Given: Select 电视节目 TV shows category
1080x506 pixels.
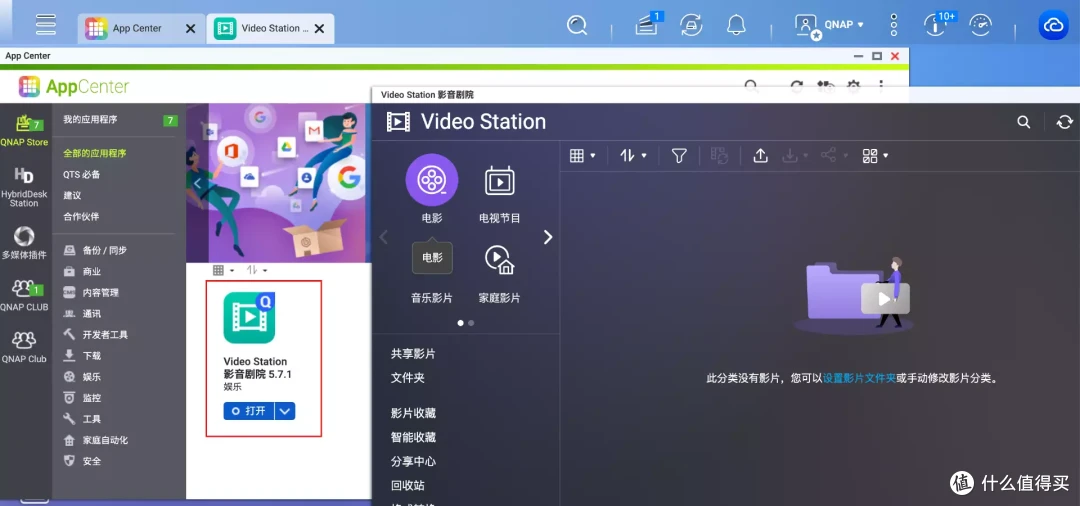Looking at the screenshot, I should pyautogui.click(x=499, y=193).
